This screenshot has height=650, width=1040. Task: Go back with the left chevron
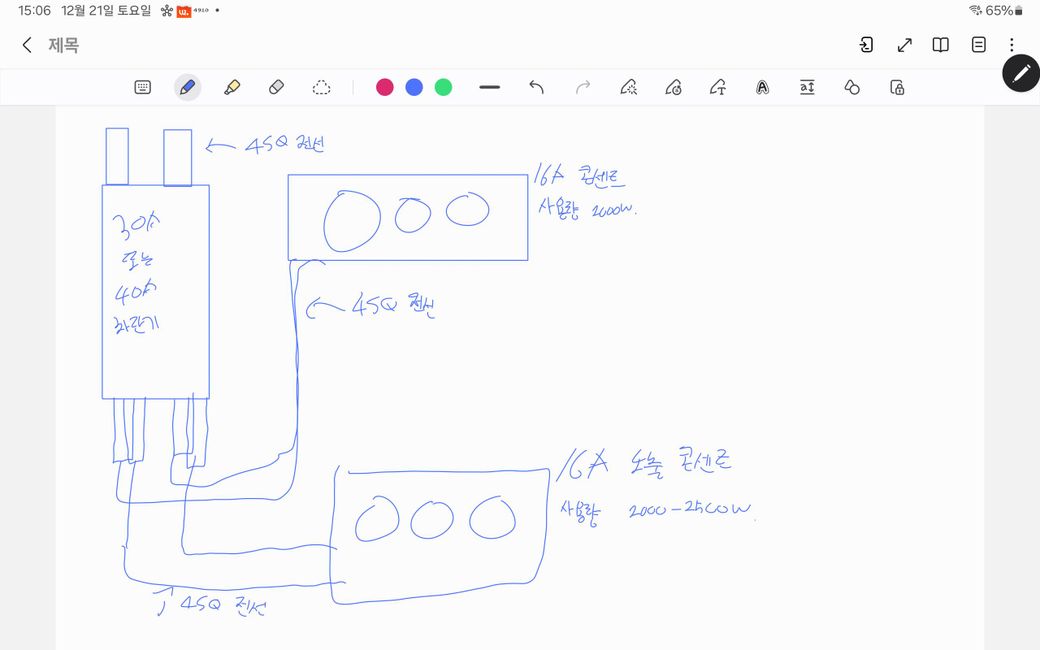pyautogui.click(x=27, y=45)
